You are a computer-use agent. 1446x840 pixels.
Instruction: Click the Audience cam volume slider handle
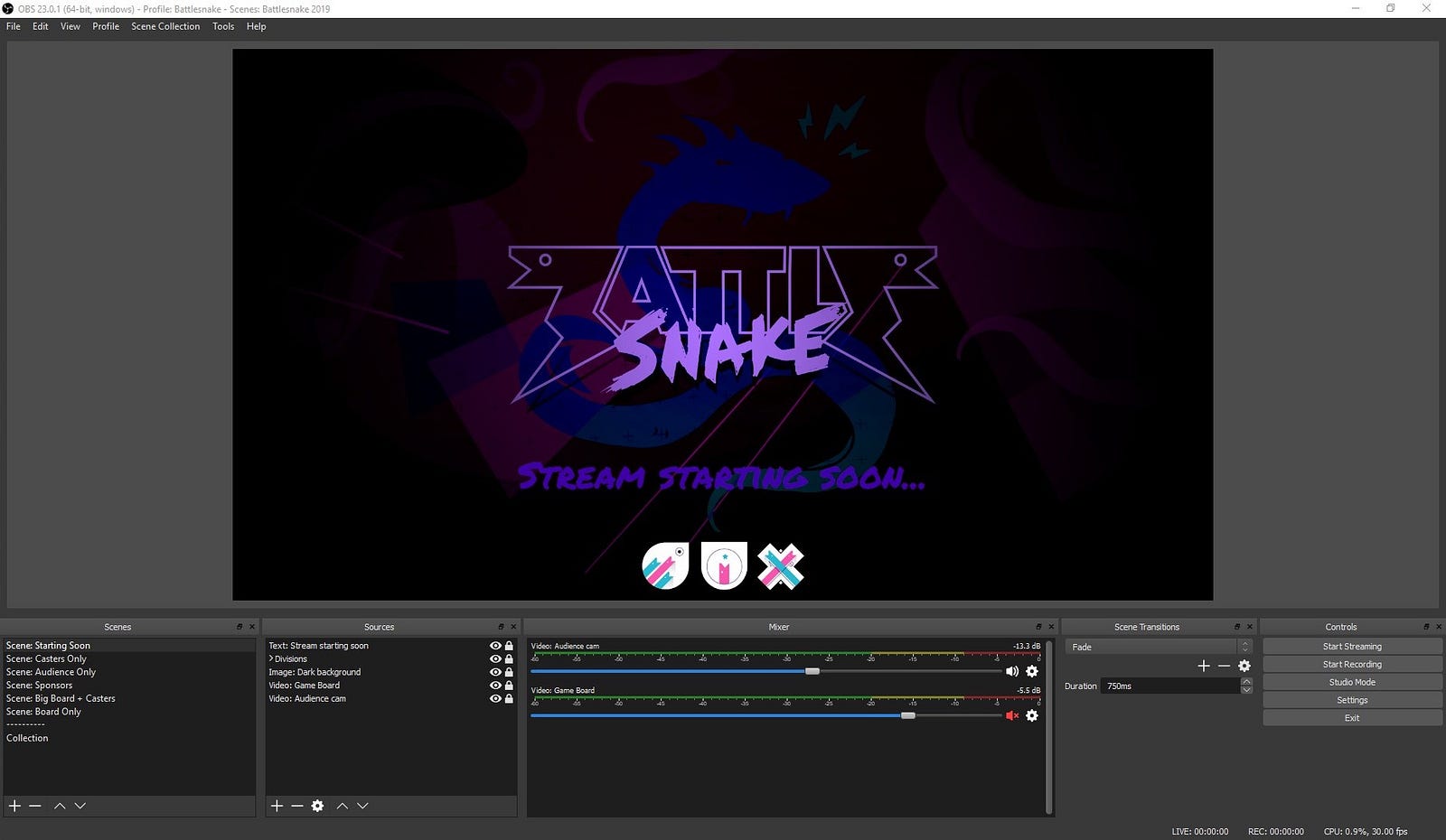(812, 671)
